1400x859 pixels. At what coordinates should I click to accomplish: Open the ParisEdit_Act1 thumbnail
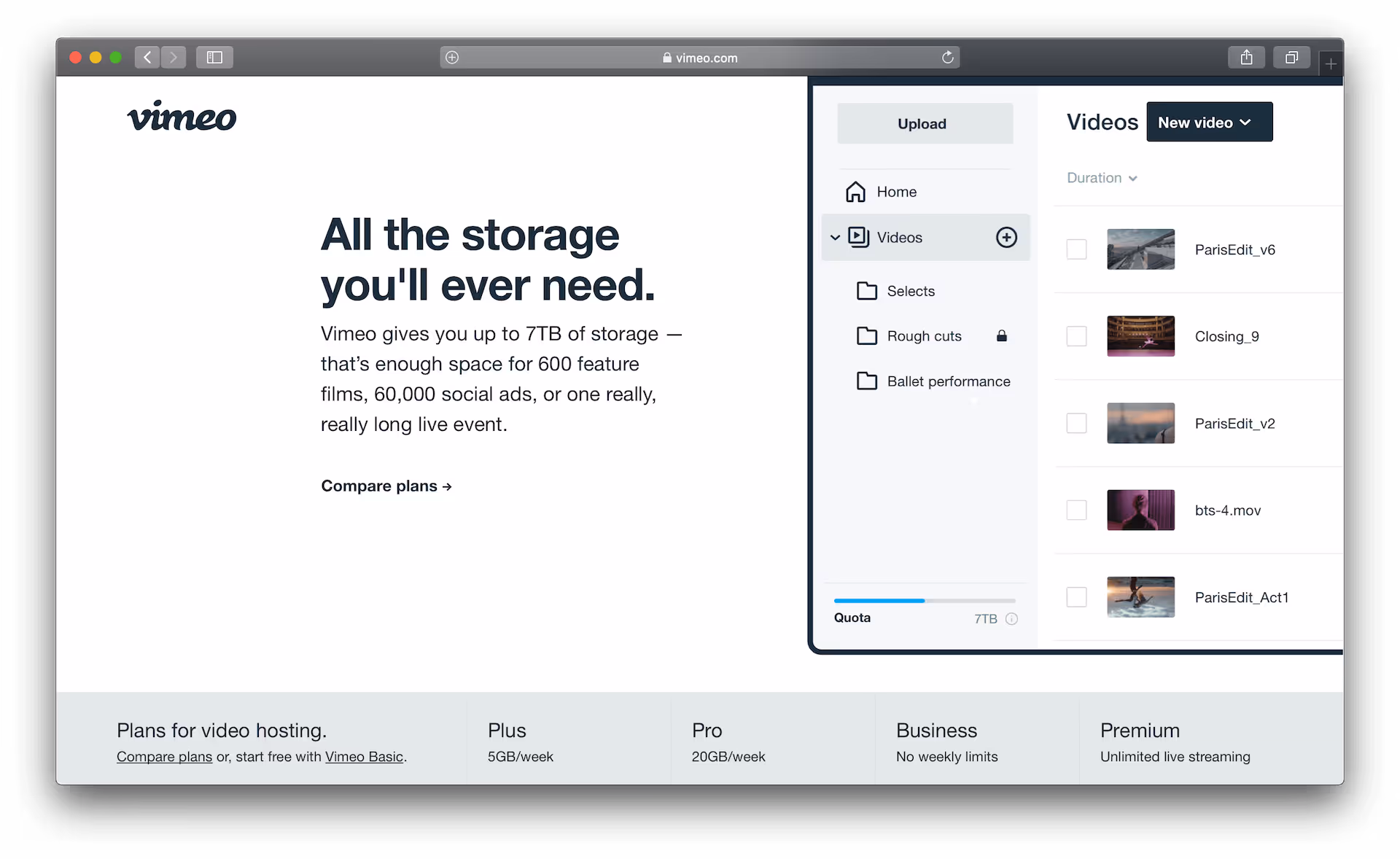point(1140,597)
